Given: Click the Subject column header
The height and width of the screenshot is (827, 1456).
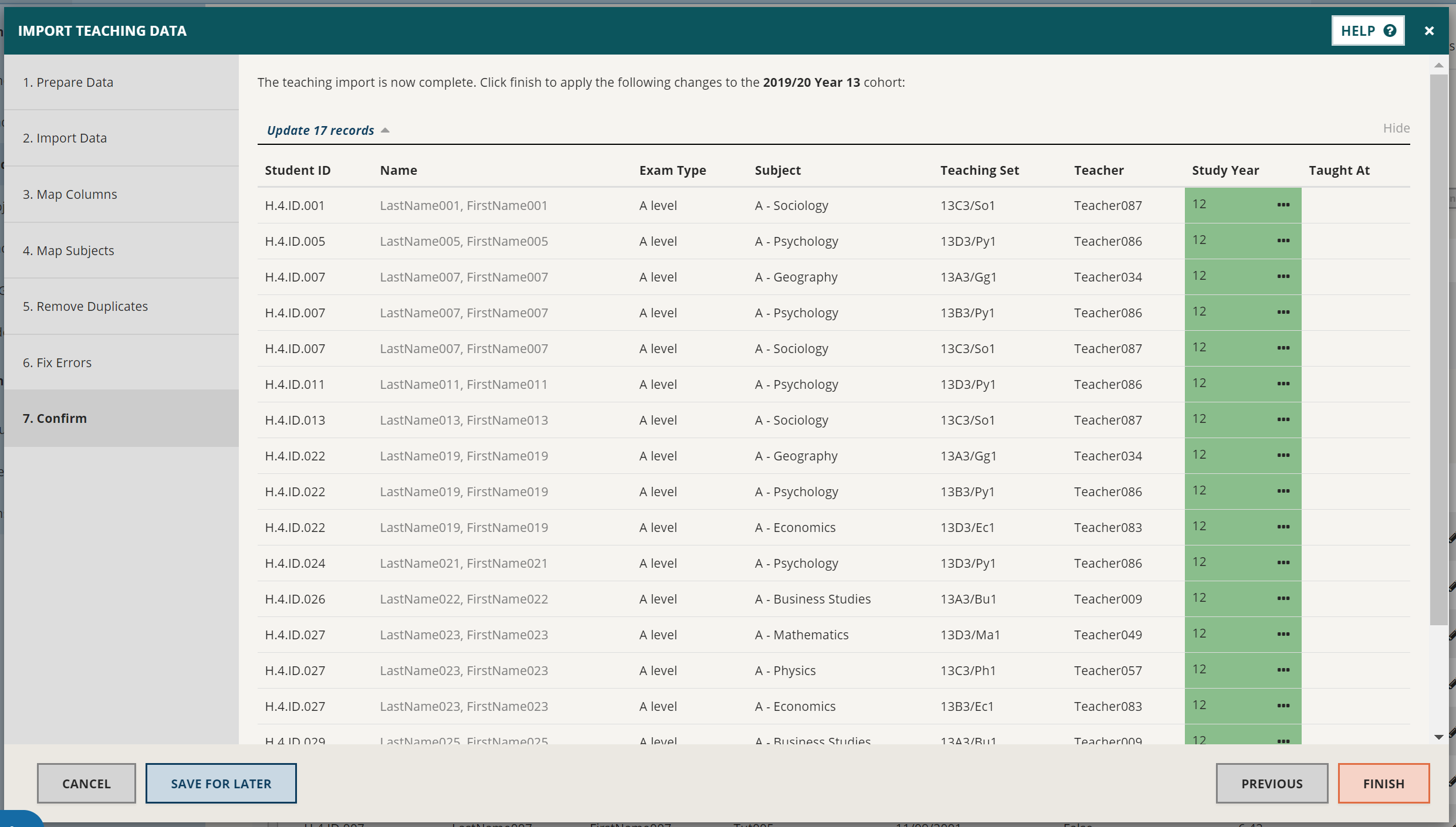Looking at the screenshot, I should coord(778,170).
